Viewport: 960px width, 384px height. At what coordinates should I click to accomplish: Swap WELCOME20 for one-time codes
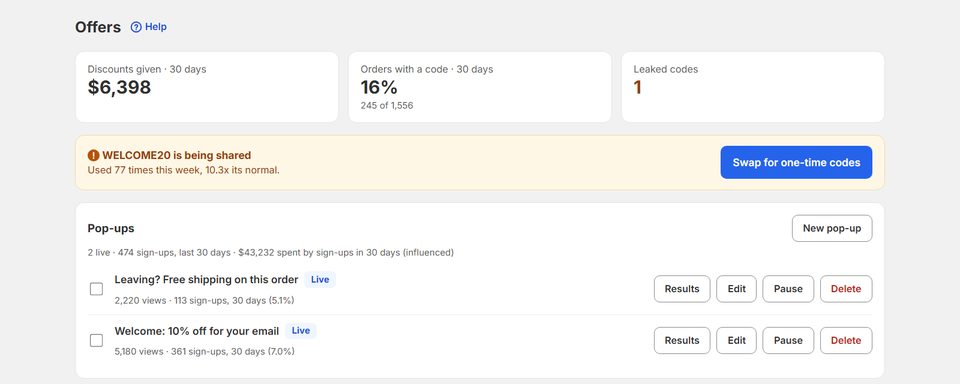796,162
